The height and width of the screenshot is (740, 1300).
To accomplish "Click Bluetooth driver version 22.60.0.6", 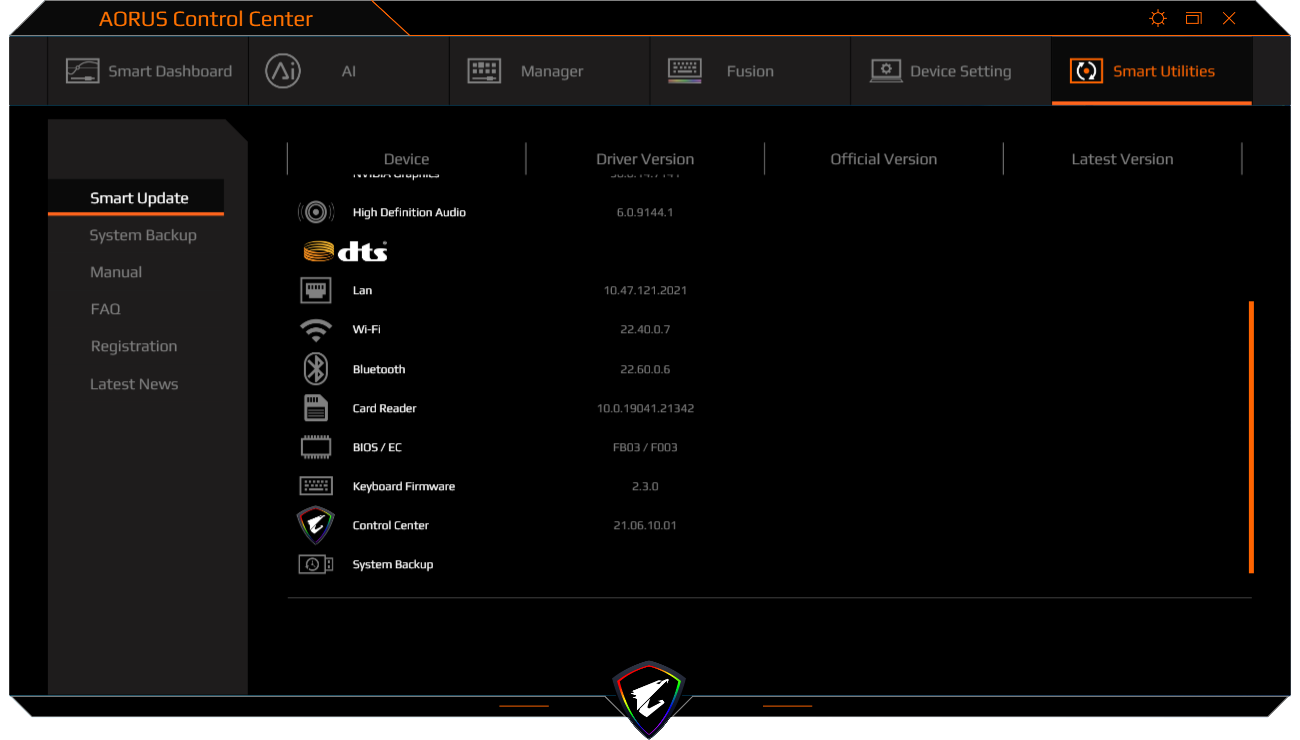I will [x=645, y=369].
